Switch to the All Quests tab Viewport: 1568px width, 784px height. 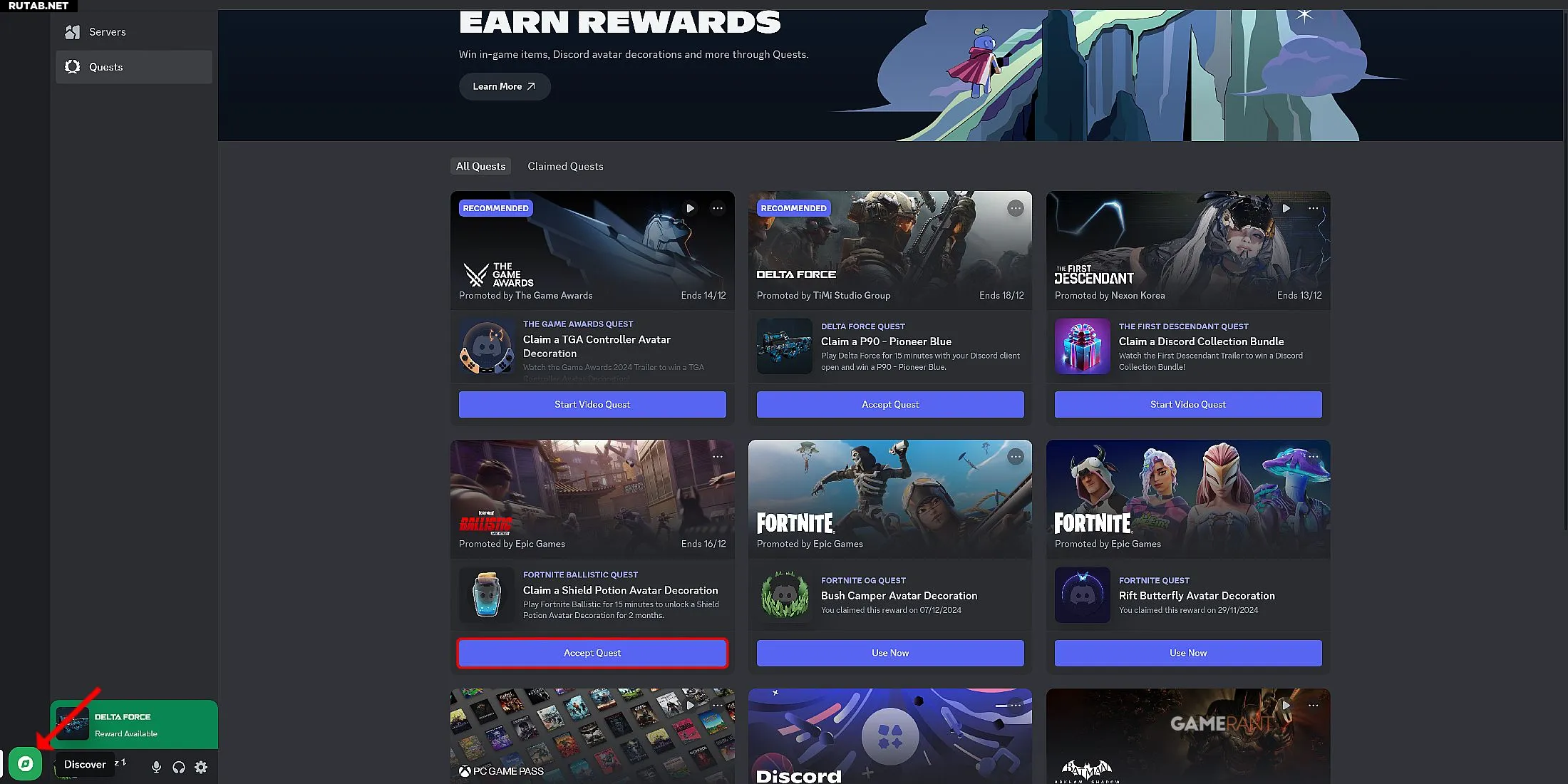tap(480, 166)
